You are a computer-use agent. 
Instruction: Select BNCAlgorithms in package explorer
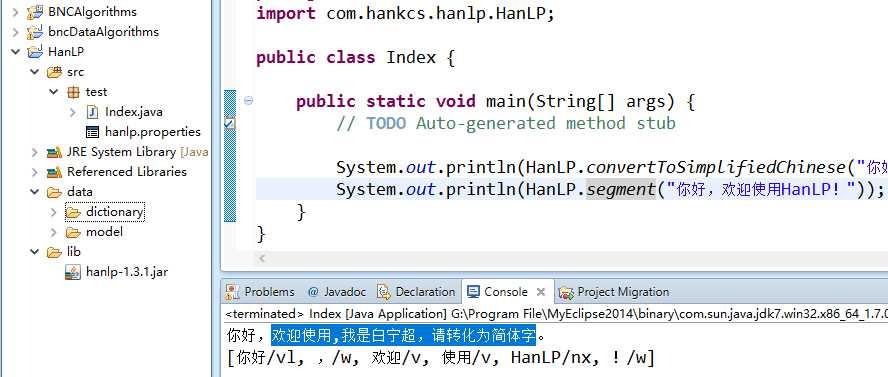point(92,11)
